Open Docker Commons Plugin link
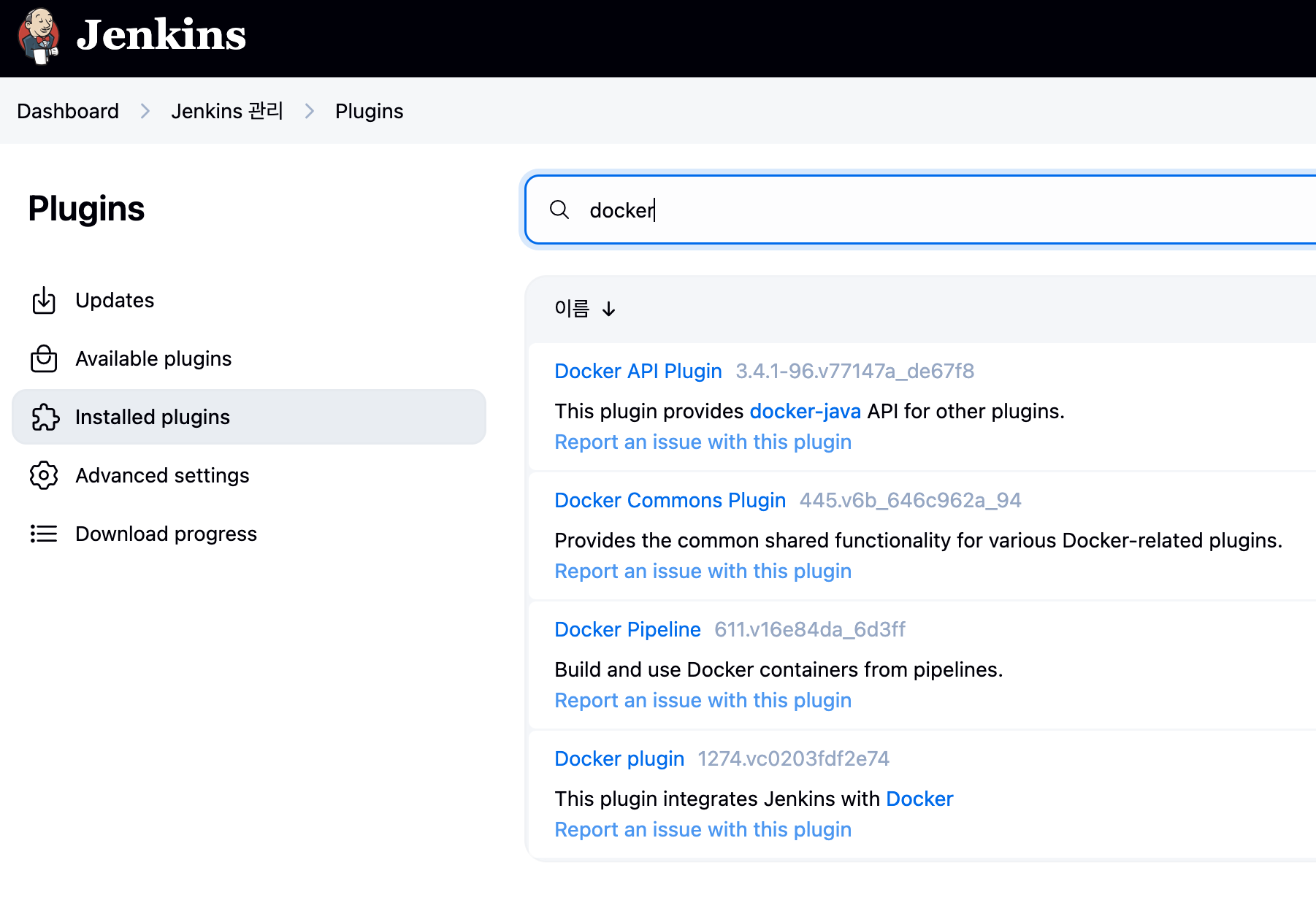Screen dimensions: 1316x911 (x=670, y=500)
